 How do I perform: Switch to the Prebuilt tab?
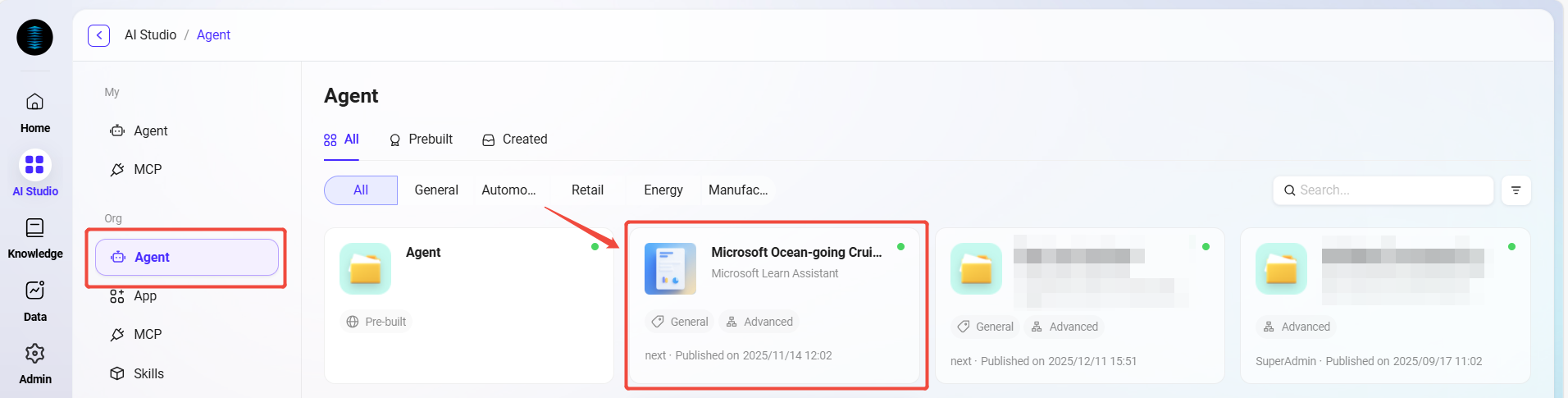(421, 140)
